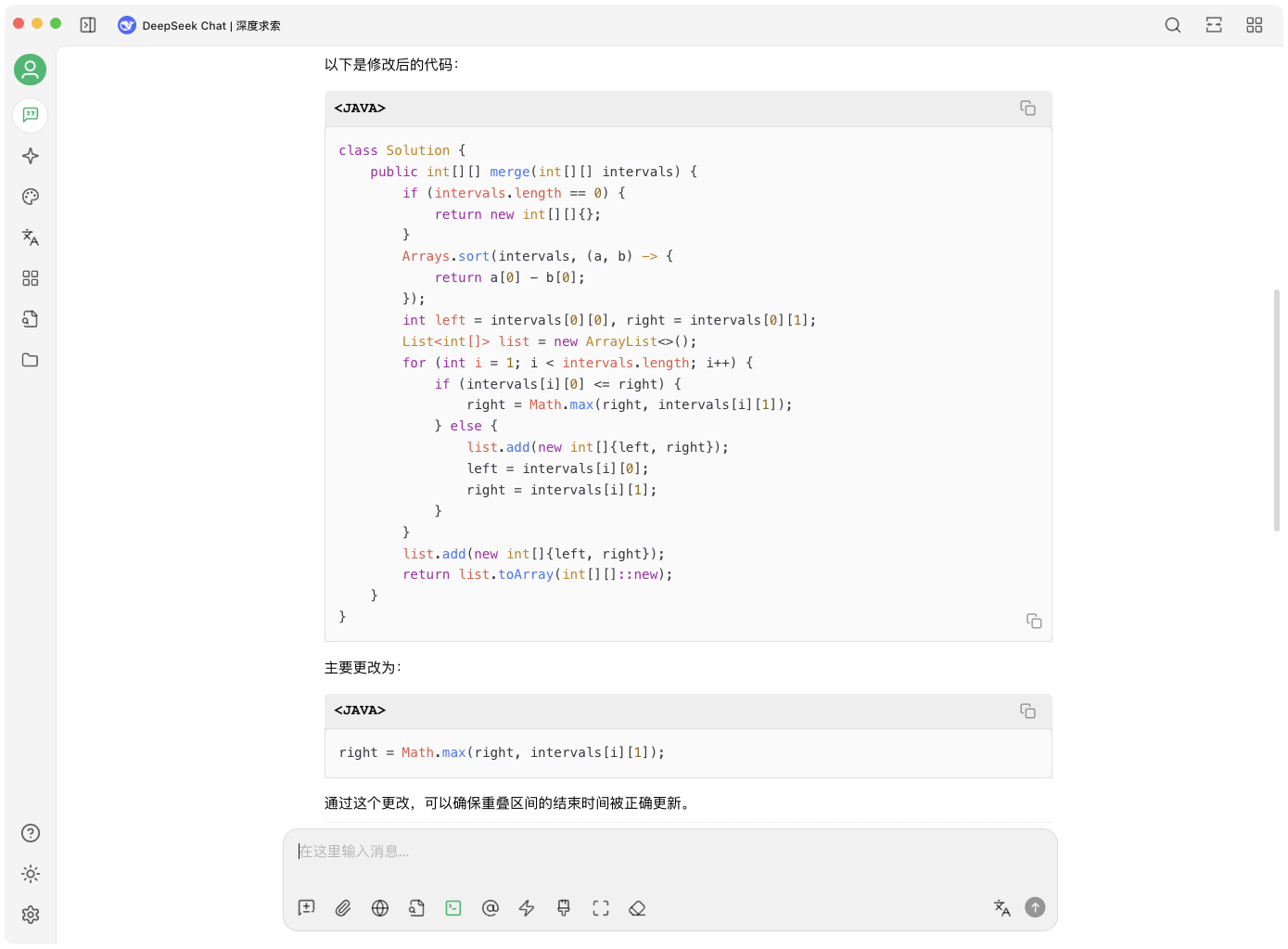Toggle light mode with the sun icon
This screenshot has width=1288, height=949.
tap(30, 873)
